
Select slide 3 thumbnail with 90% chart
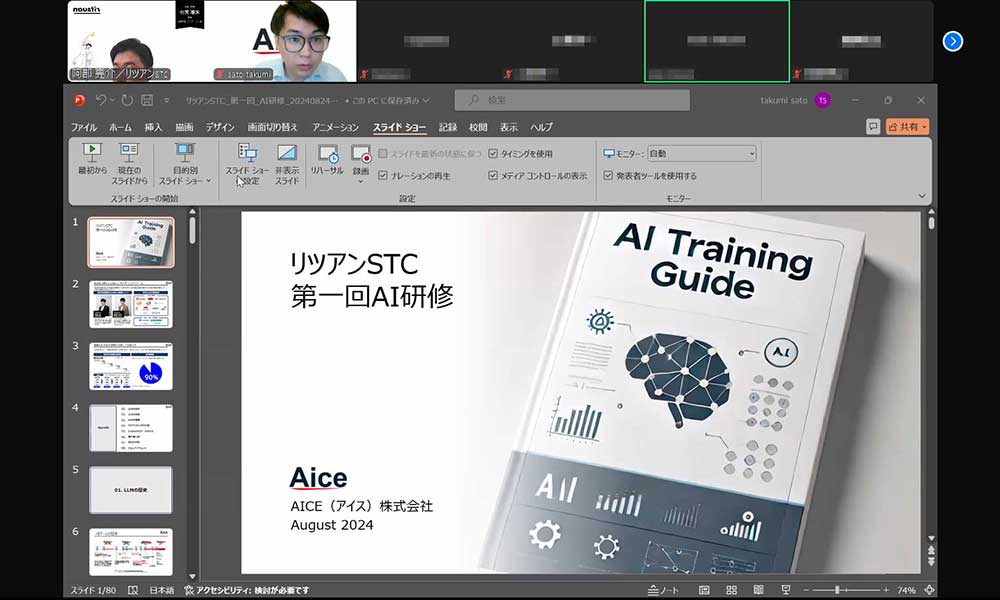click(x=131, y=366)
